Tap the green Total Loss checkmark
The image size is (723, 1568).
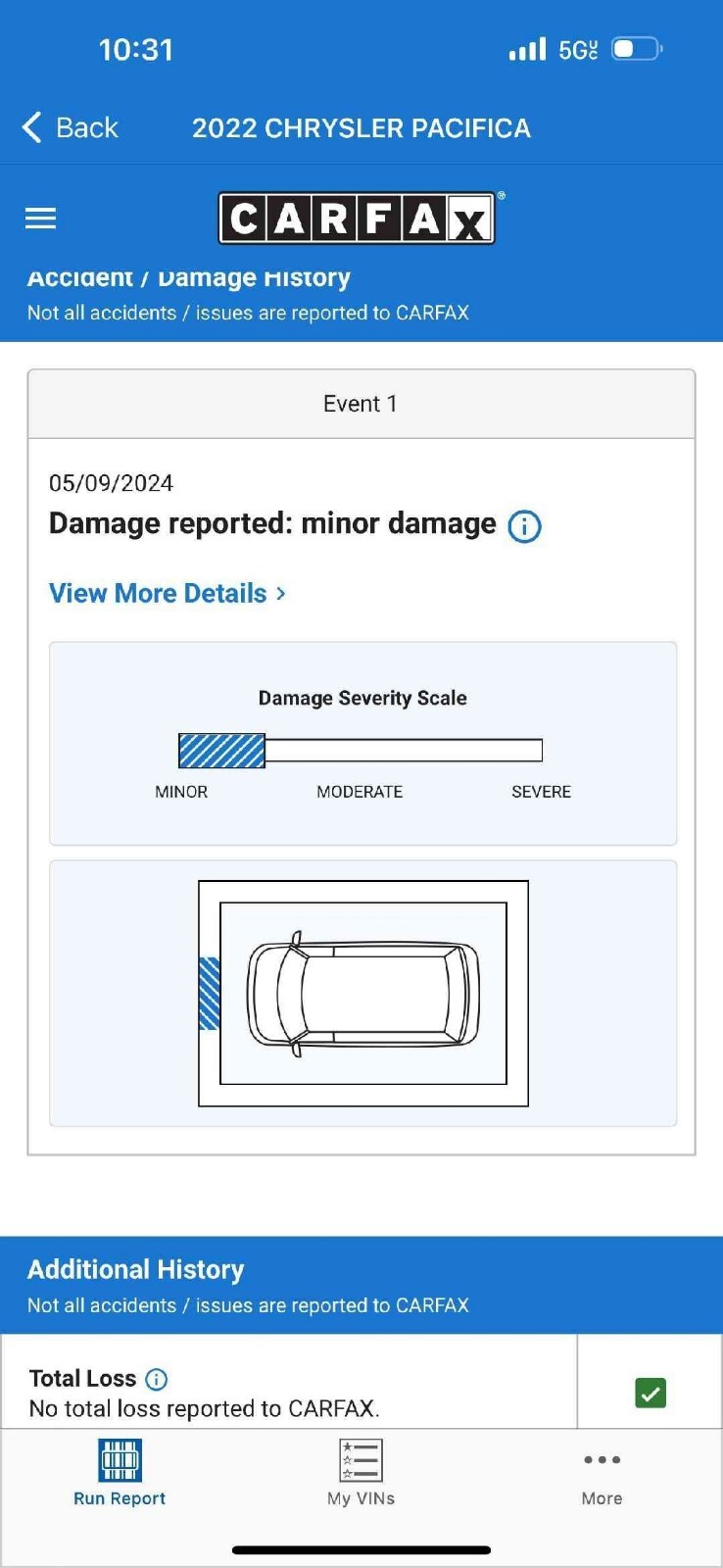click(651, 1393)
